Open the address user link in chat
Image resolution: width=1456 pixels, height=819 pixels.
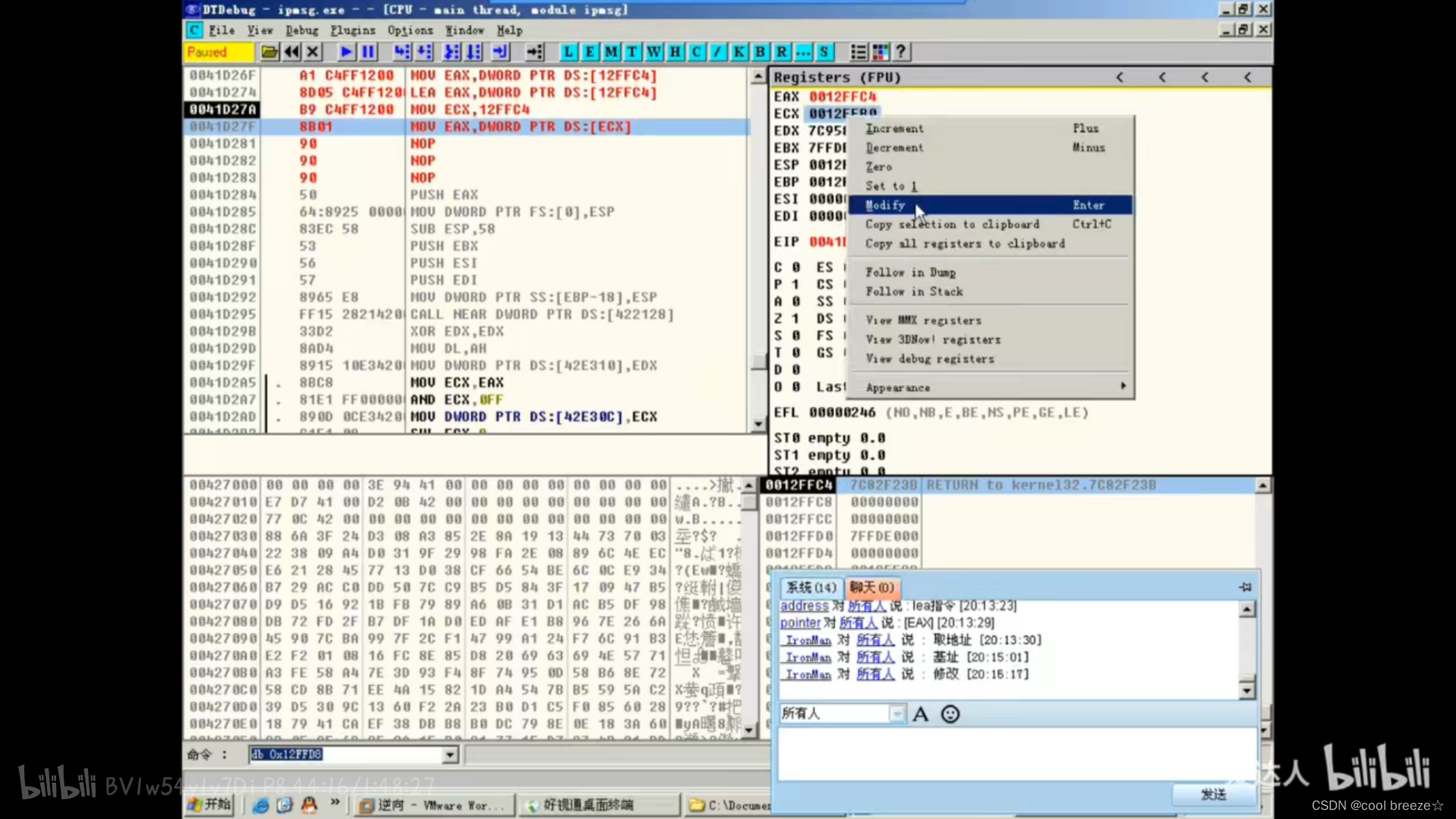coord(804,606)
